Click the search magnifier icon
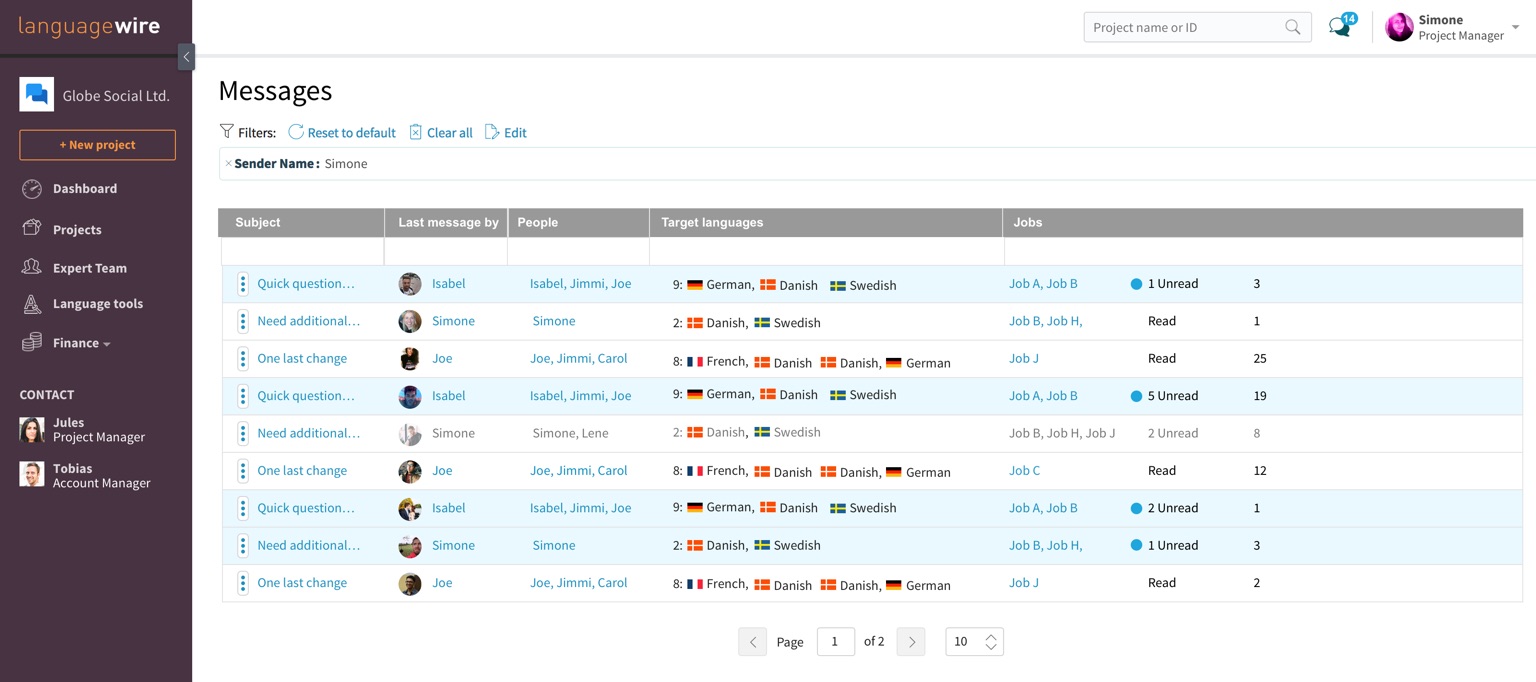 tap(1293, 27)
